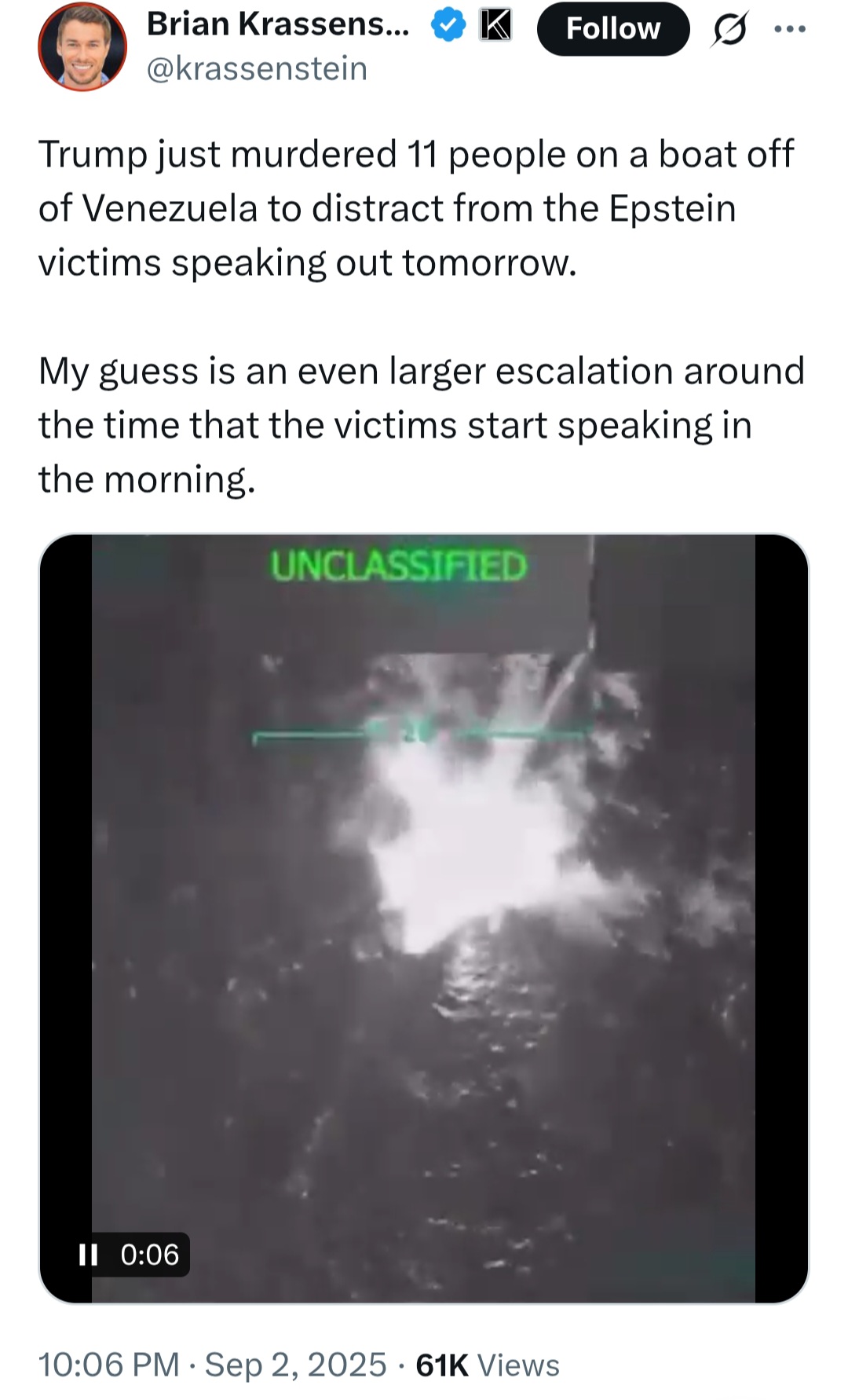The width and height of the screenshot is (848, 1400).
Task: Click the Sep 2, 2025 post date
Action: click(296, 1365)
